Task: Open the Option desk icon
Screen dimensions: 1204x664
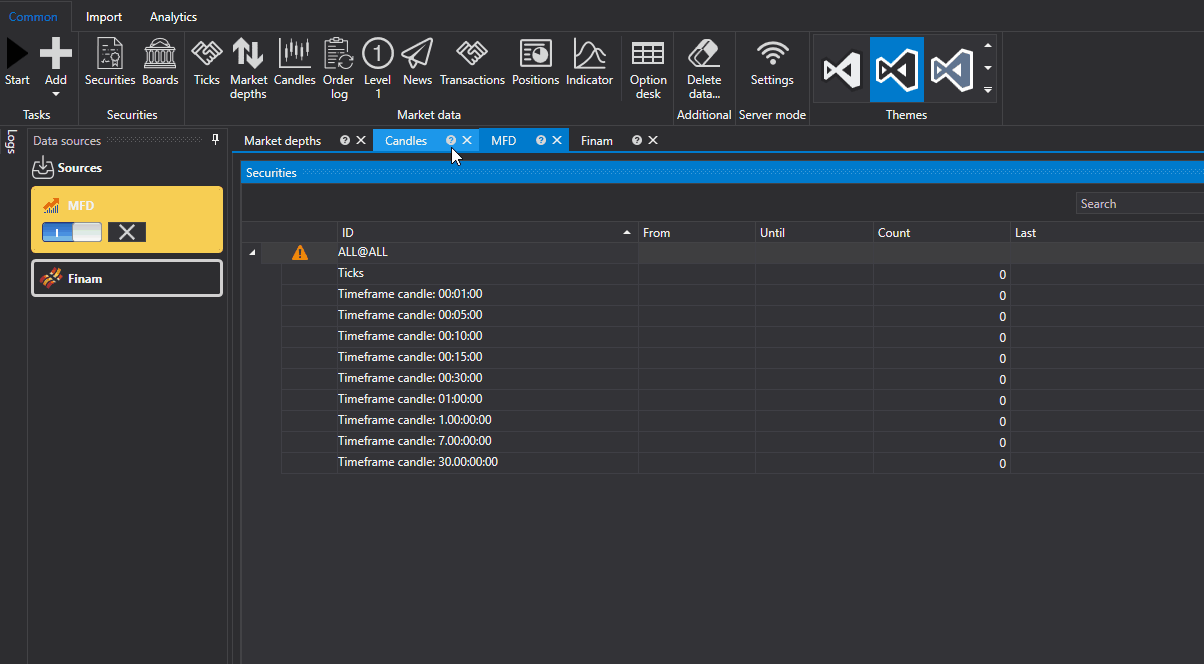Action: tap(648, 54)
